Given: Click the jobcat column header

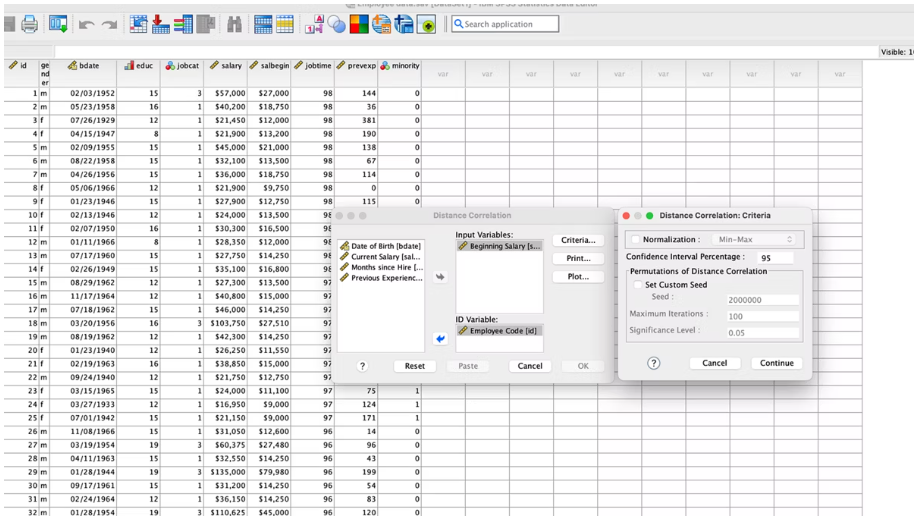Looking at the screenshot, I should 182,73.
